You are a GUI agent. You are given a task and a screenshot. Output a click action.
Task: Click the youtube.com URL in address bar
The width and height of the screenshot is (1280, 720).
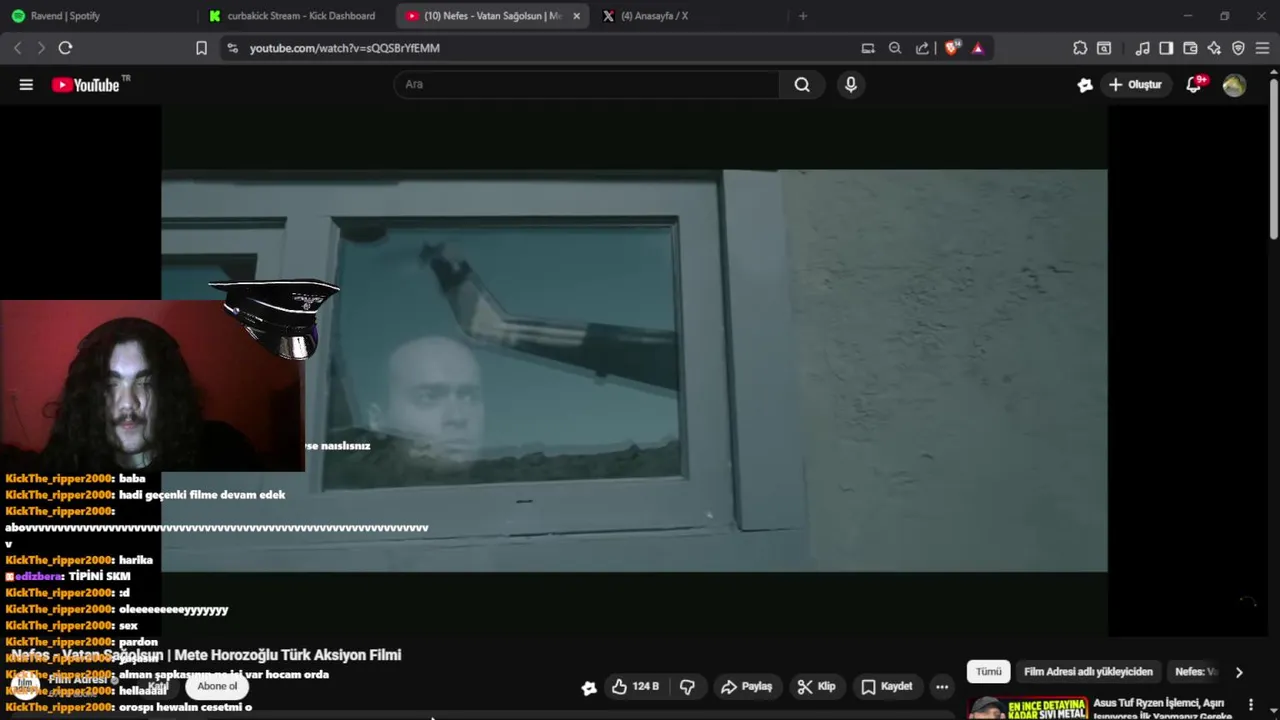click(x=345, y=48)
